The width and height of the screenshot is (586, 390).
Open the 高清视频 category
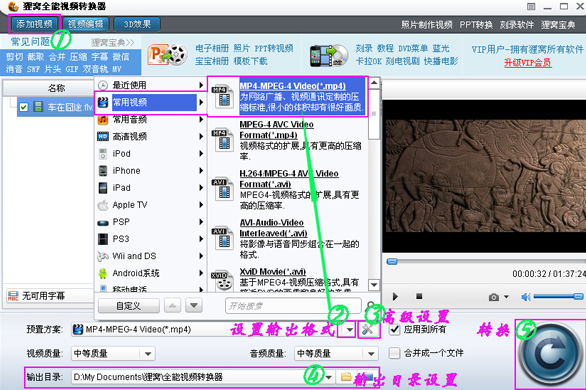(x=151, y=136)
